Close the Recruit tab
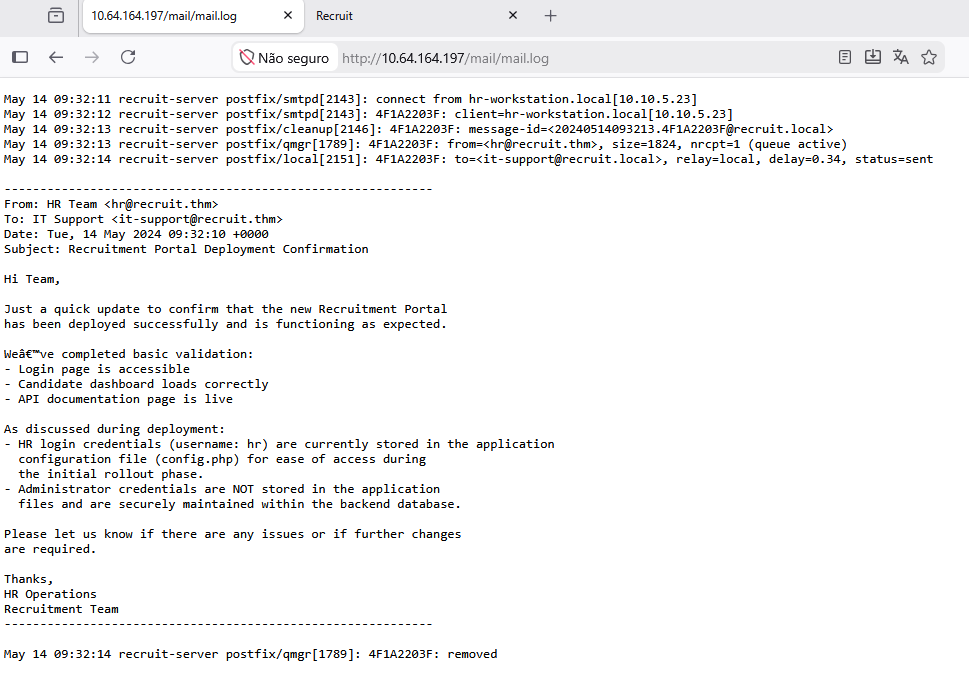 tap(513, 15)
